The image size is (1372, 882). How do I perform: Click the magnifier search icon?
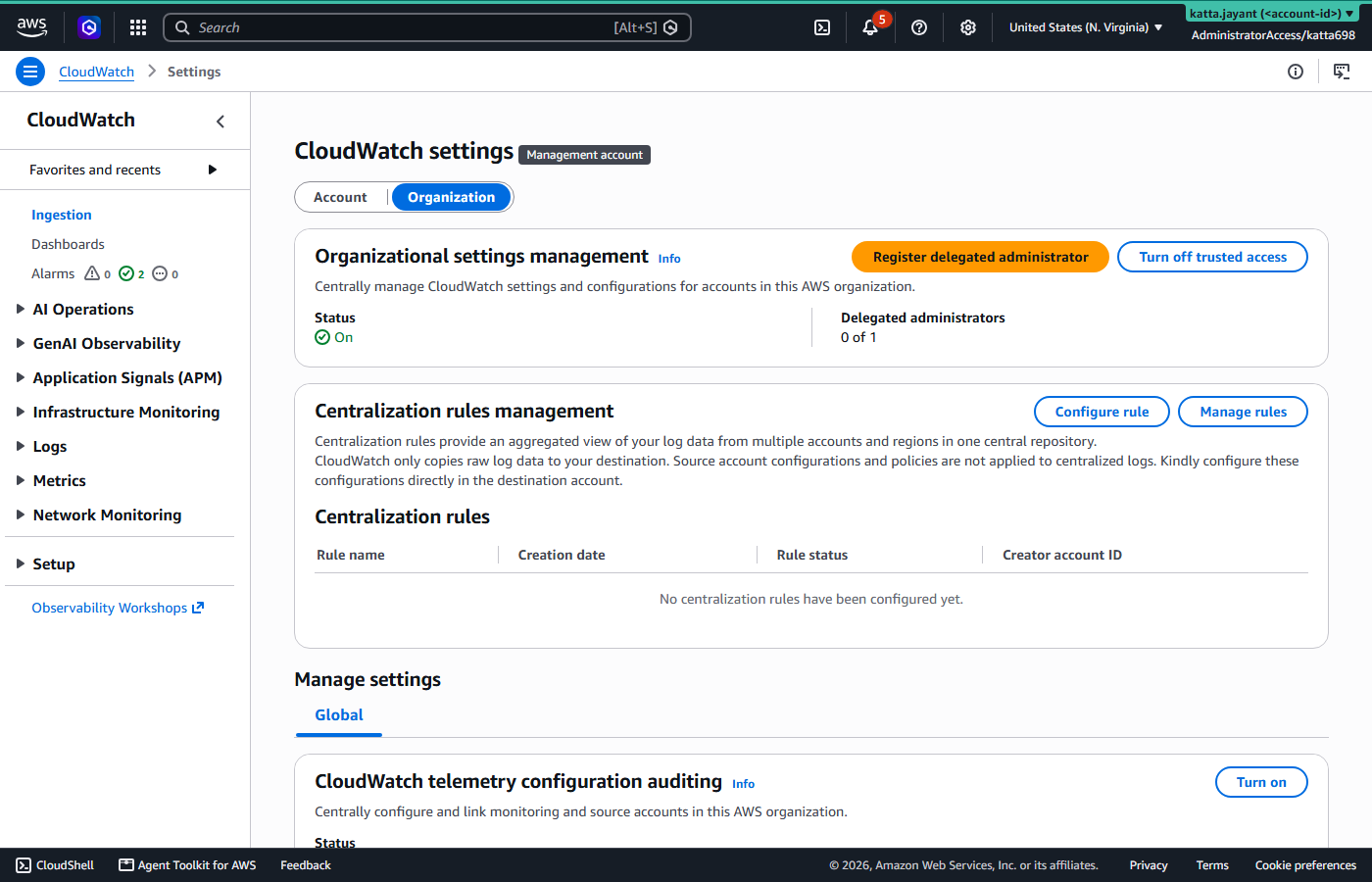click(182, 27)
